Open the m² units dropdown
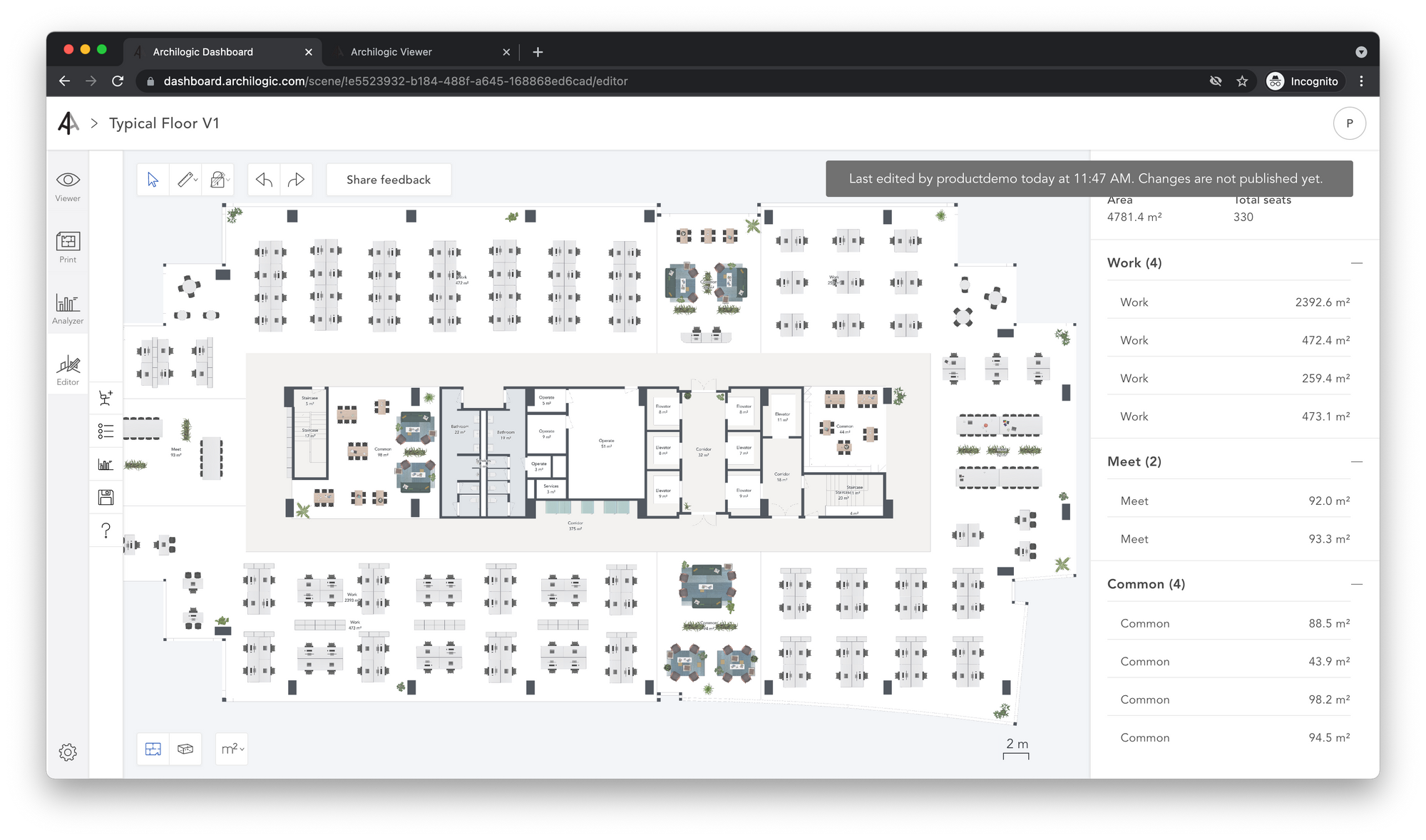The height and width of the screenshot is (840, 1426). [232, 749]
